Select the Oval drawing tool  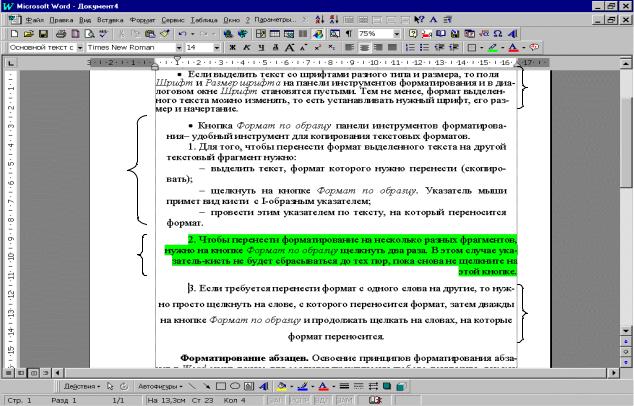(x=235, y=386)
